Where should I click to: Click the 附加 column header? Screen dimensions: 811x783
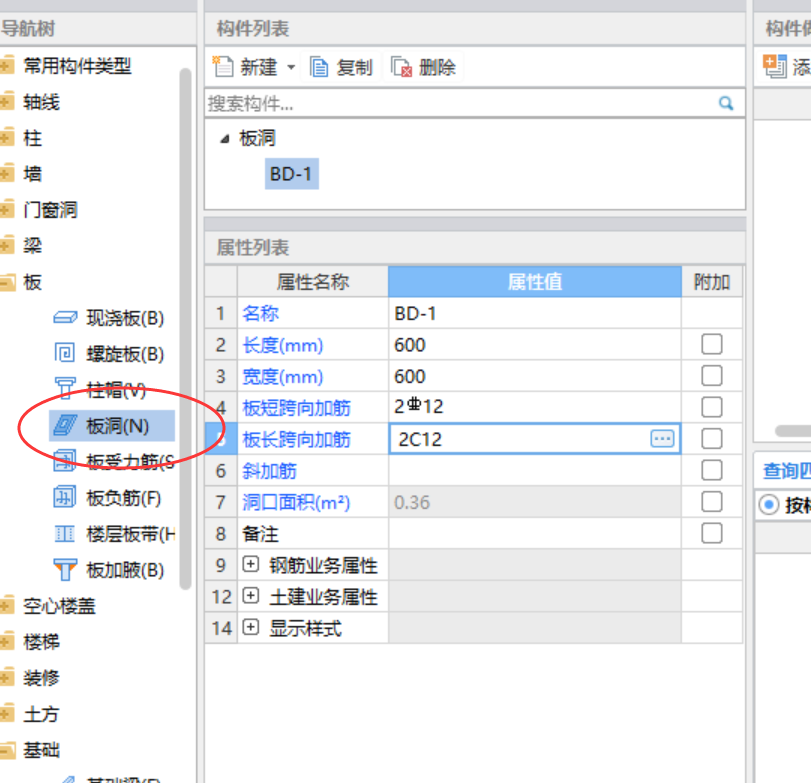[712, 282]
